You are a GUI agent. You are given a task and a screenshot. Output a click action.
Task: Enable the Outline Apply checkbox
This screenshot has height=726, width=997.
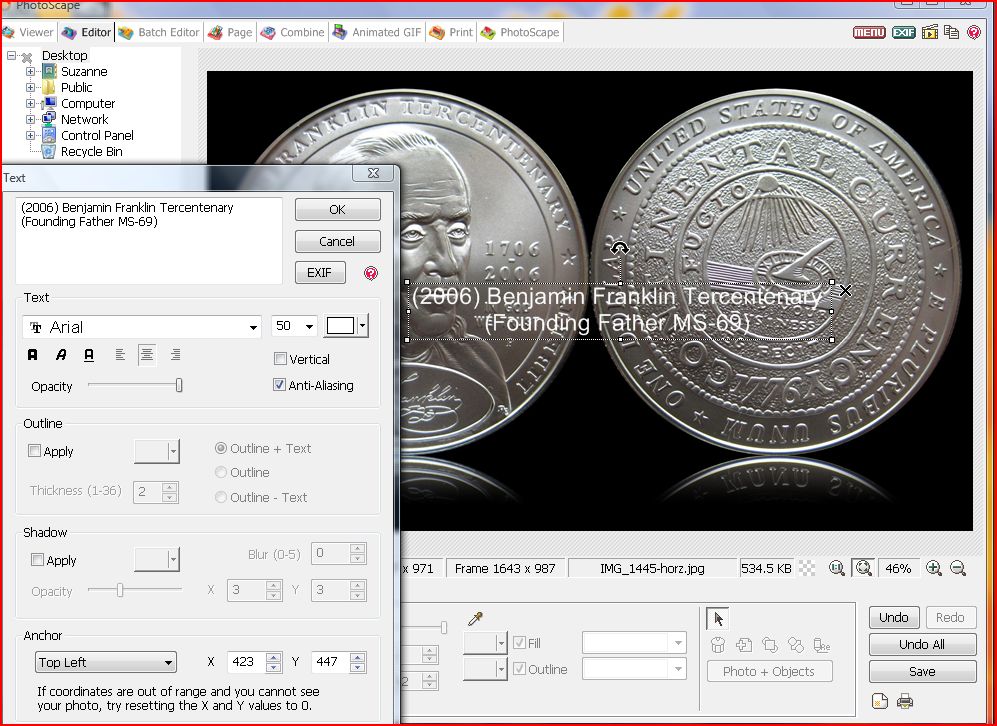35,451
